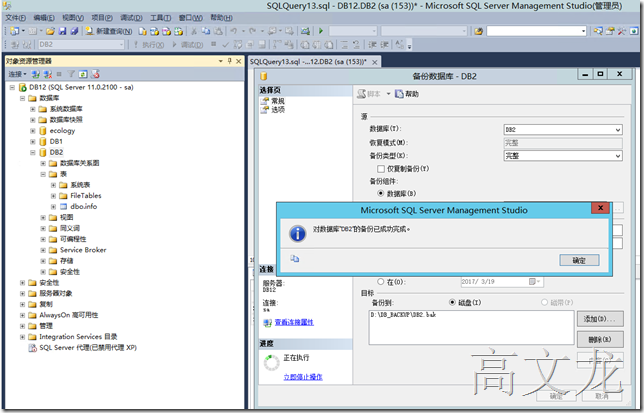Screen dimensions: 644x413
Task: Select the 磁盘(I) disk radio button
Action: [x=453, y=302]
